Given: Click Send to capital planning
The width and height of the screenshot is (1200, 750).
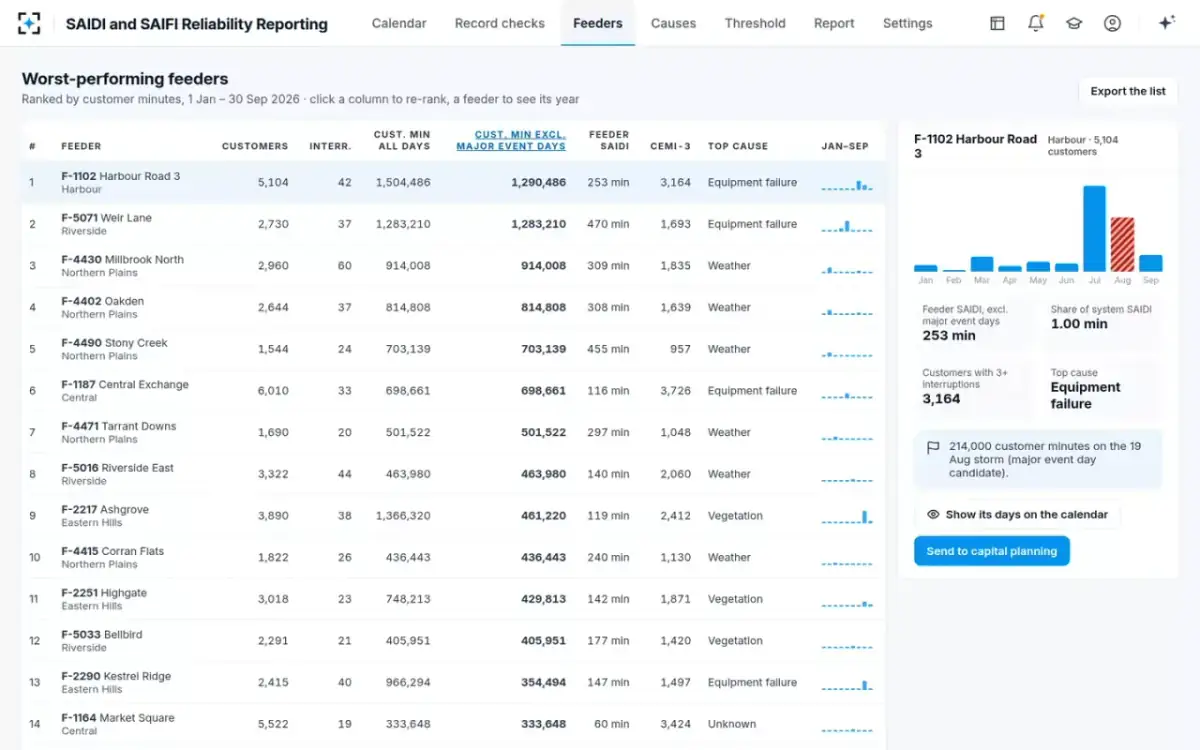Looking at the screenshot, I should click(992, 551).
